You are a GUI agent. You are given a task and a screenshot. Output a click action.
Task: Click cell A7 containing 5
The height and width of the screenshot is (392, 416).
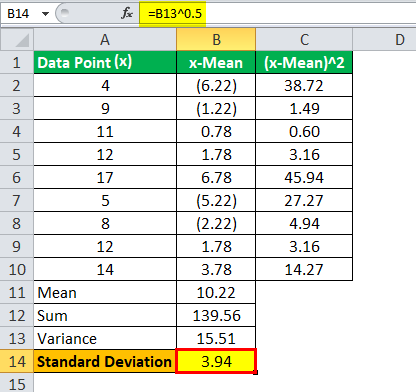(105, 200)
